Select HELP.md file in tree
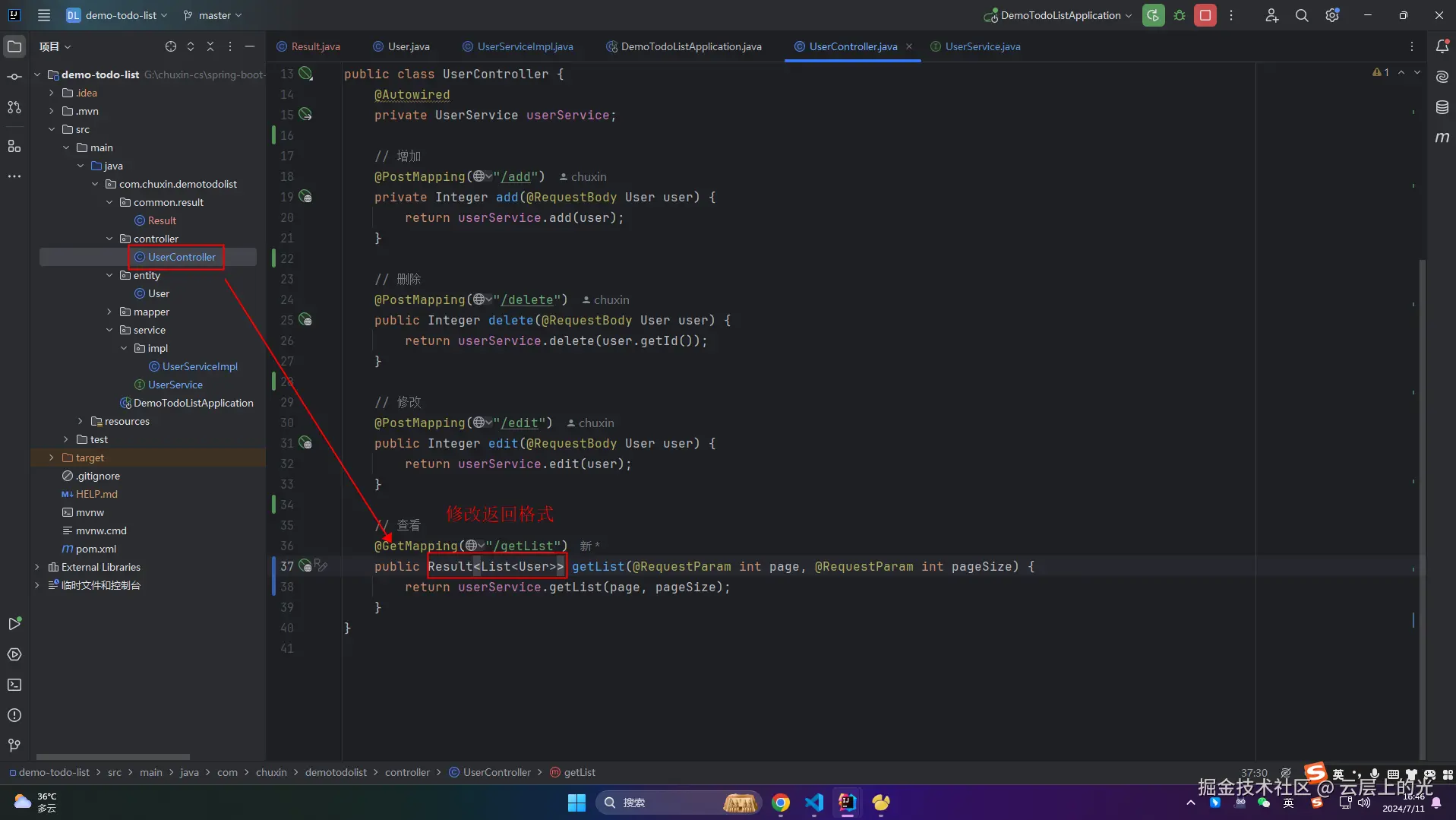The height and width of the screenshot is (820, 1456). tap(90, 494)
